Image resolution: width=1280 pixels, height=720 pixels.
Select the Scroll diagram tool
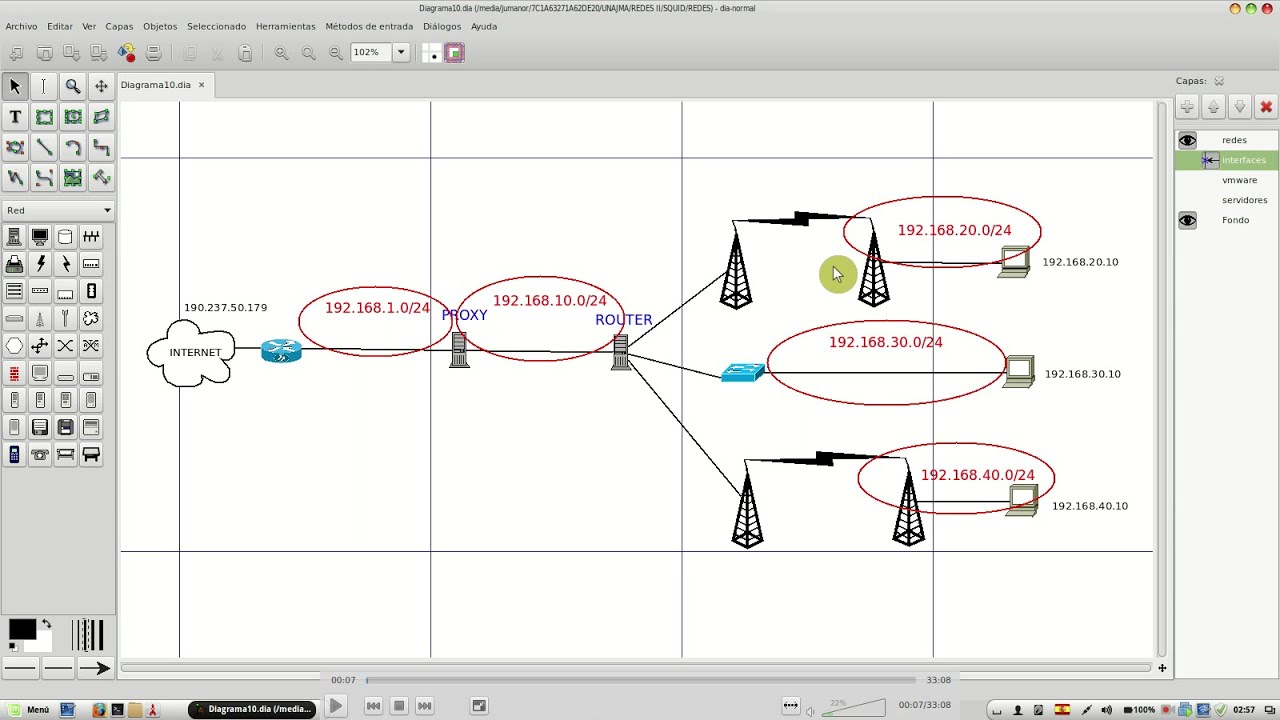pos(101,86)
